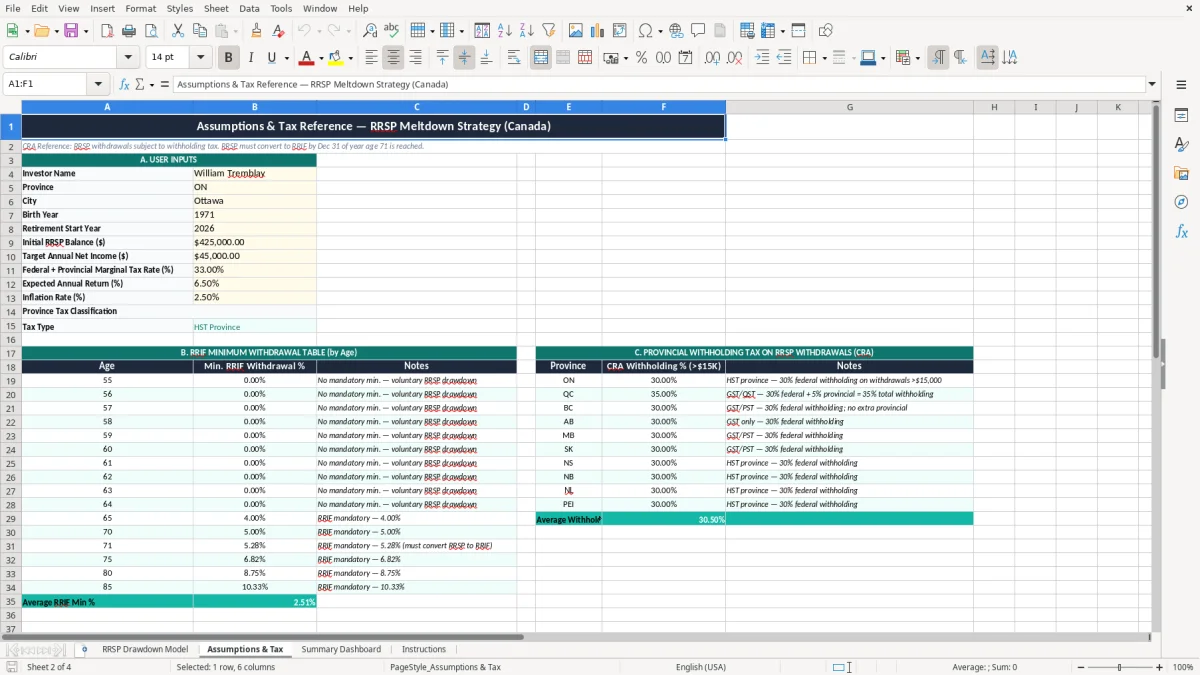Click sidebar settings hamburger button
The image size is (1200, 675).
tap(1181, 85)
